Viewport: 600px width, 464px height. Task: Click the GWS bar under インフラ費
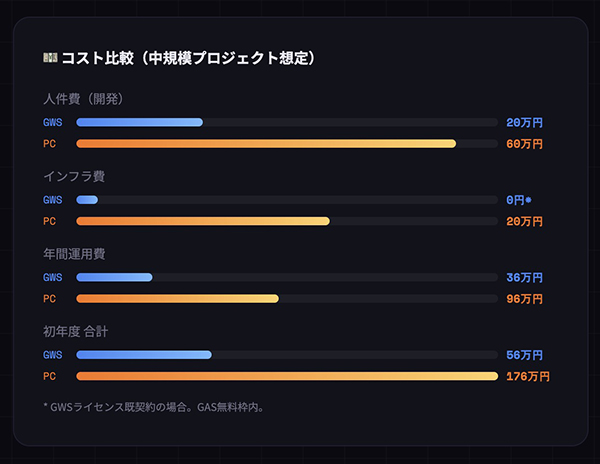[87, 200]
